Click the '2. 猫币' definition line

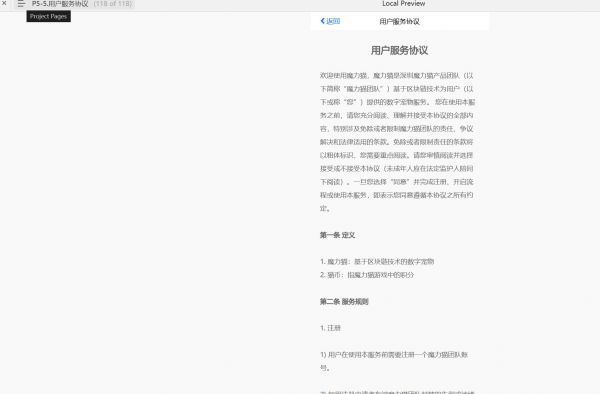[x=367, y=275]
